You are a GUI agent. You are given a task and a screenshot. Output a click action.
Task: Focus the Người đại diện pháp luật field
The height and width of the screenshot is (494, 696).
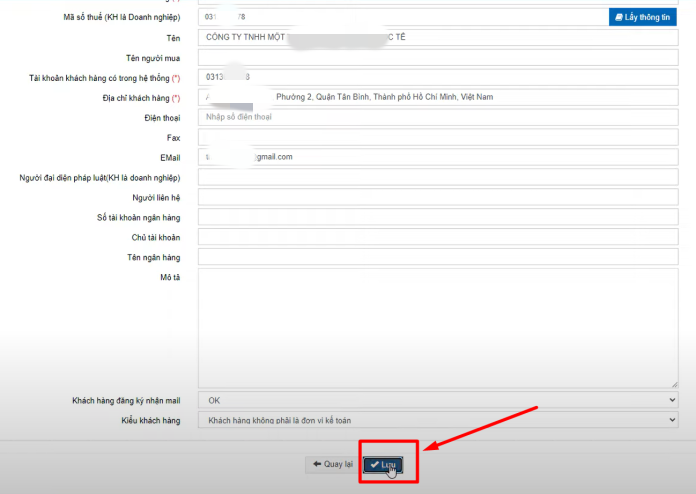438,177
